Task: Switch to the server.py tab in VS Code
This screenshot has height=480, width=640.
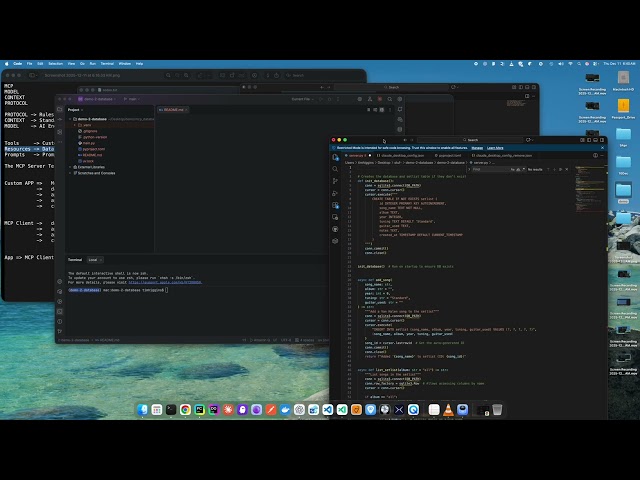Action: [x=356, y=156]
